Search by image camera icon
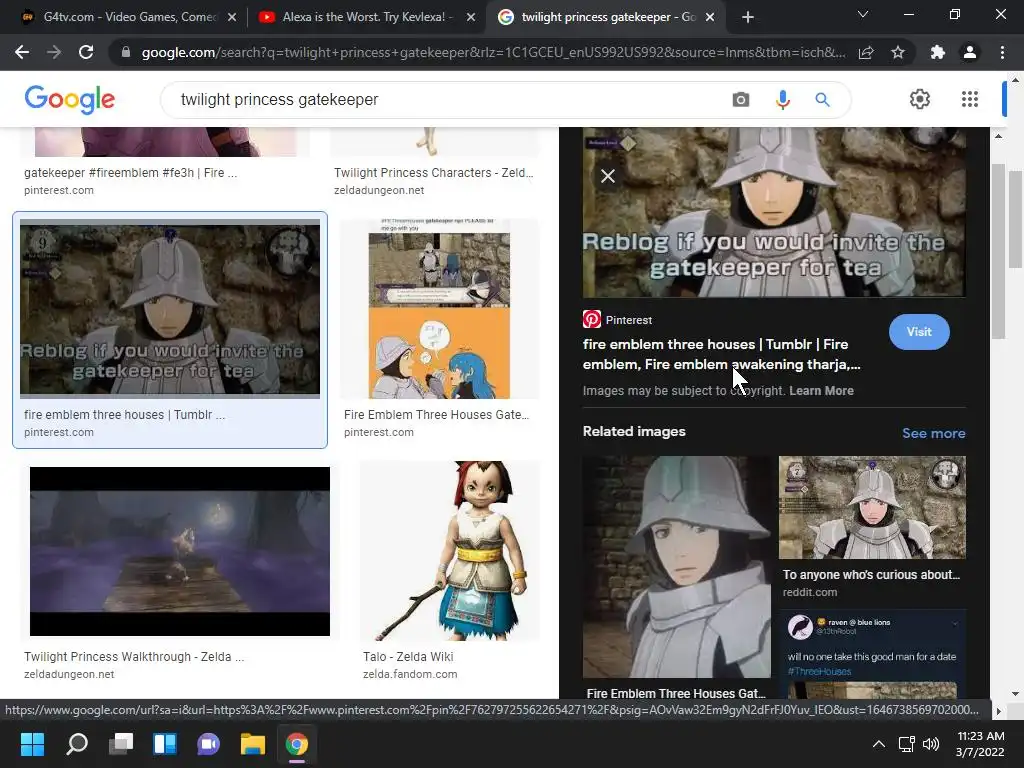The height and width of the screenshot is (768, 1024). pyautogui.click(x=741, y=100)
